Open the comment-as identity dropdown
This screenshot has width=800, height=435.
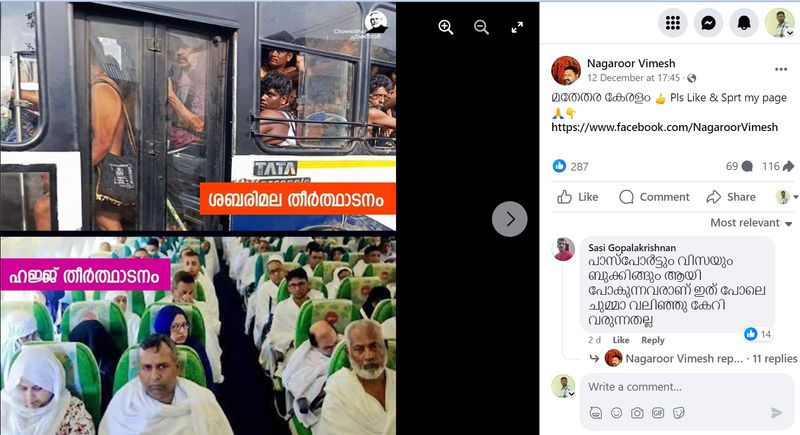pyautogui.click(x=786, y=197)
